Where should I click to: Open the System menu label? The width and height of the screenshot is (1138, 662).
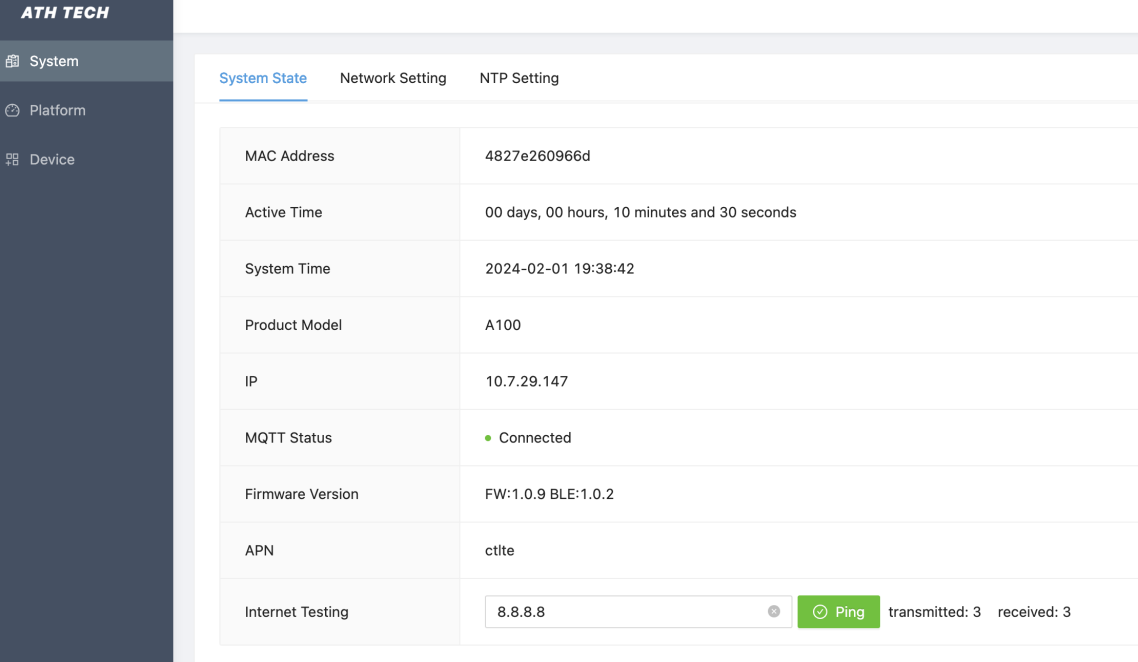(54, 61)
